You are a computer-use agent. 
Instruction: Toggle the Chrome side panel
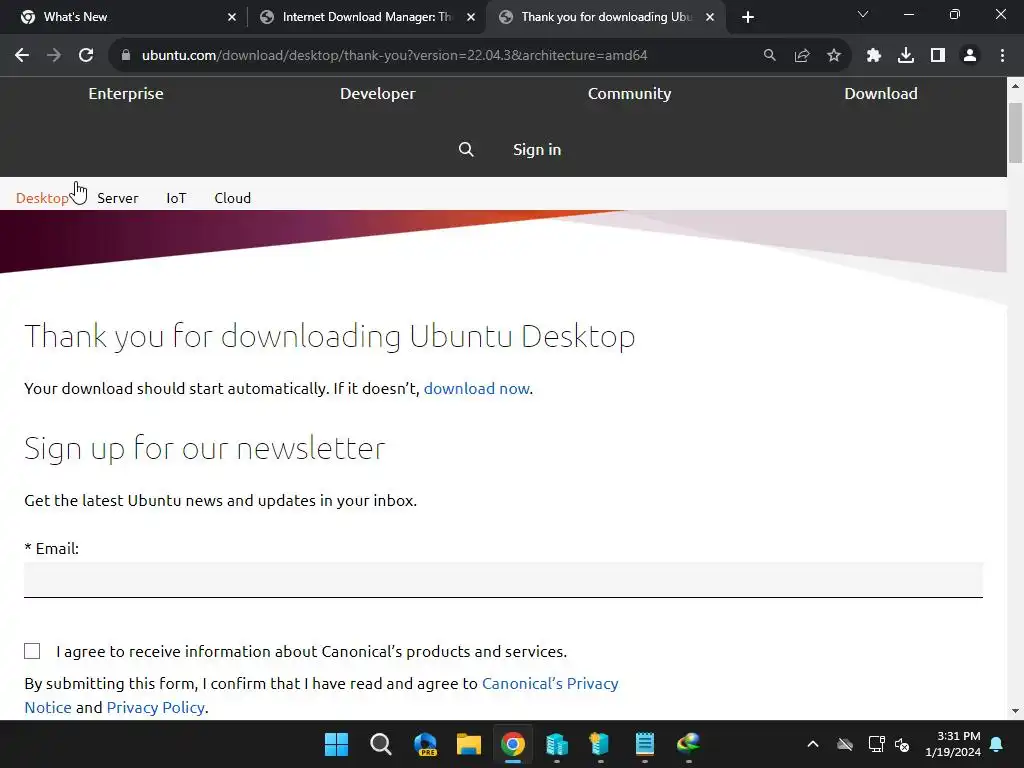click(x=938, y=56)
